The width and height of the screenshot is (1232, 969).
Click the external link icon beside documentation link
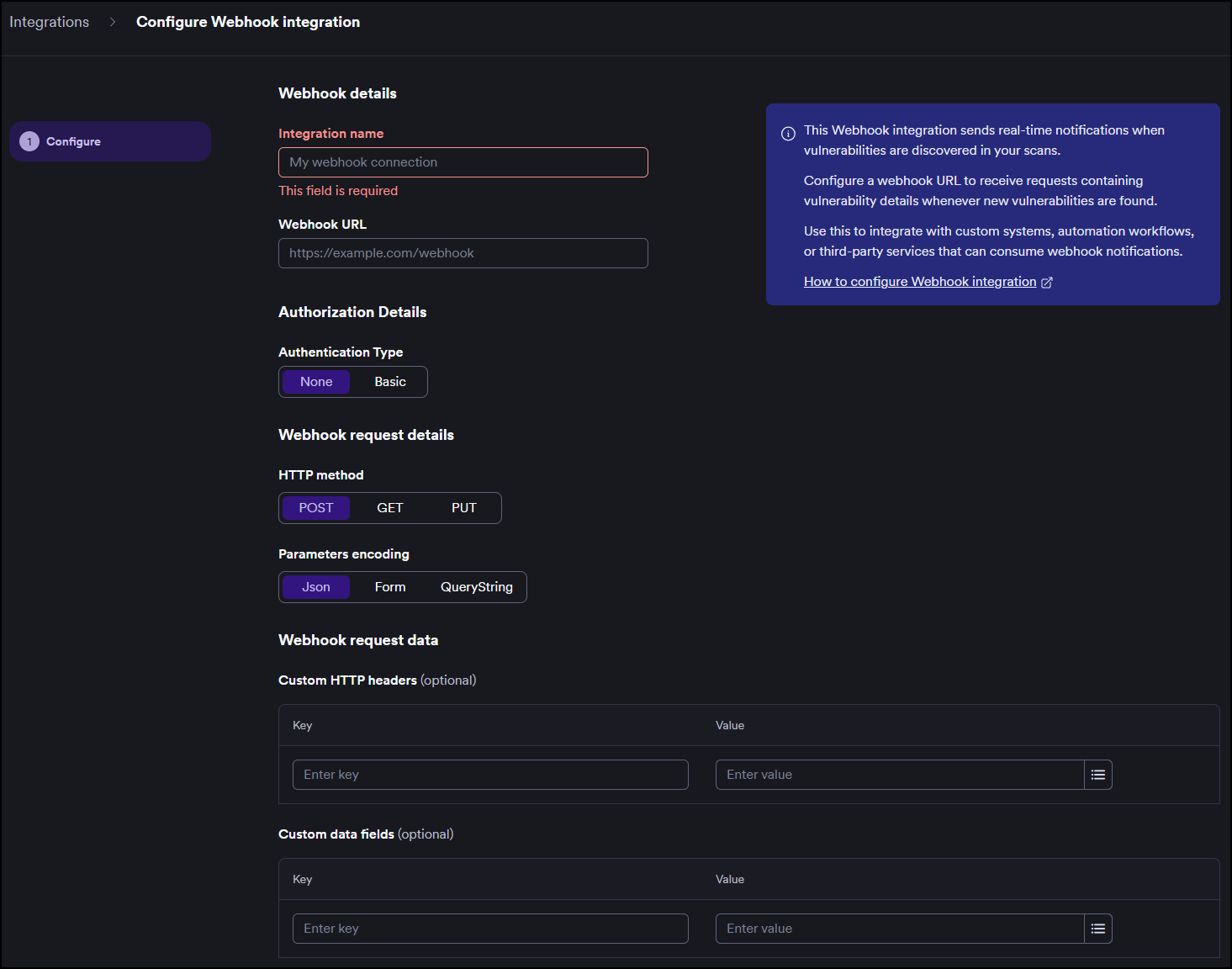[x=1047, y=282]
